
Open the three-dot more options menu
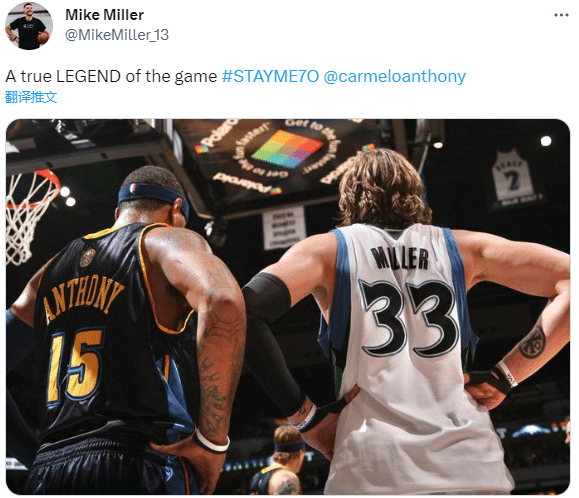561,15
